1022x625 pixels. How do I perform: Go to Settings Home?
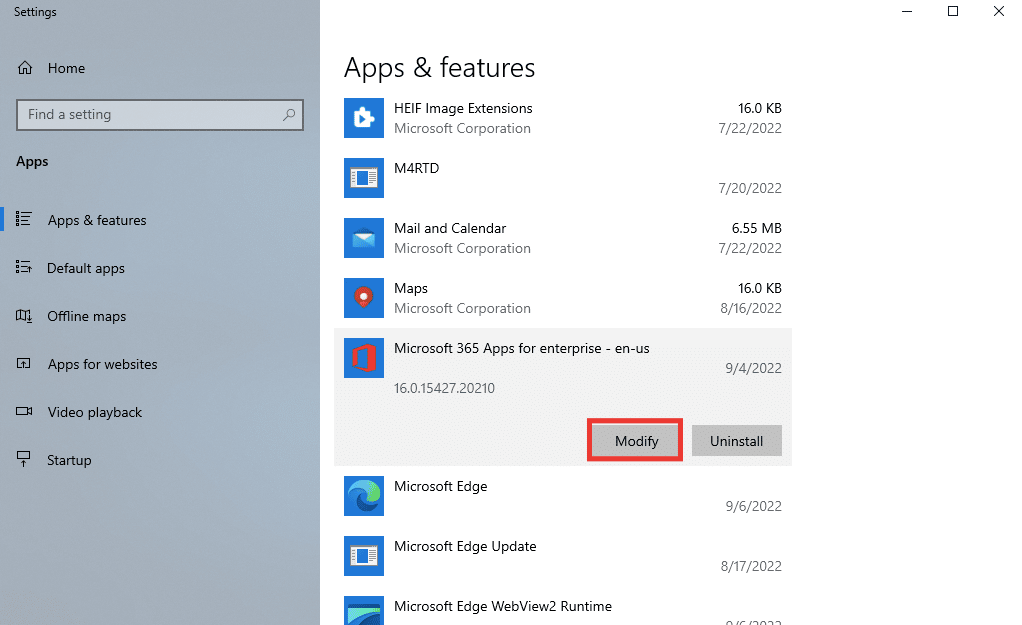[x=66, y=68]
